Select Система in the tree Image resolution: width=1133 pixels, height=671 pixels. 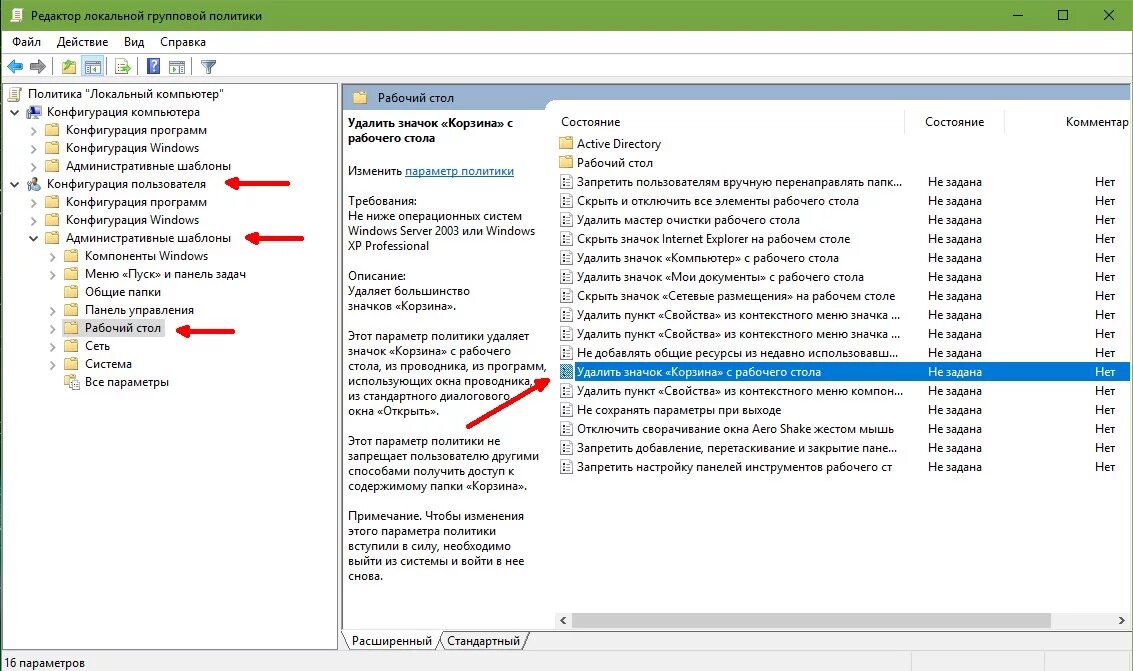(x=108, y=364)
